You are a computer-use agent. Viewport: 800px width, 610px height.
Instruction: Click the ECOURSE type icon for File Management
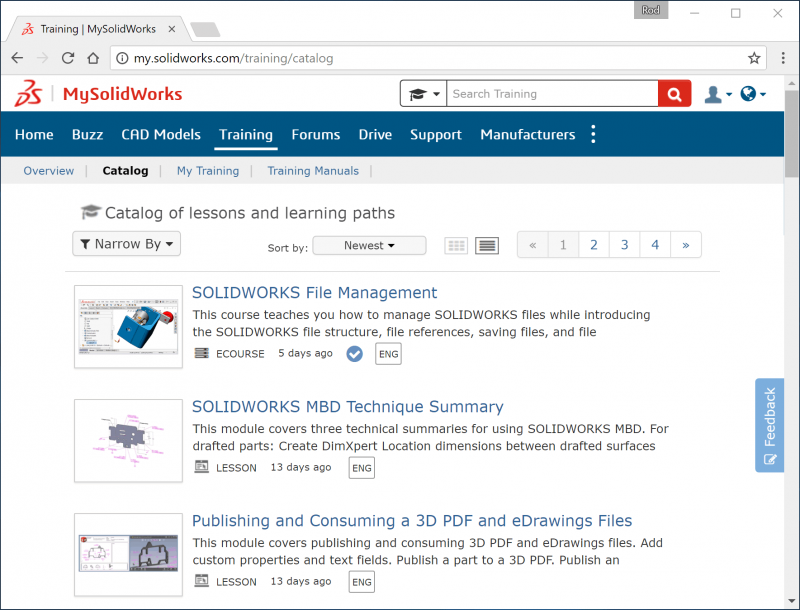[x=200, y=353]
